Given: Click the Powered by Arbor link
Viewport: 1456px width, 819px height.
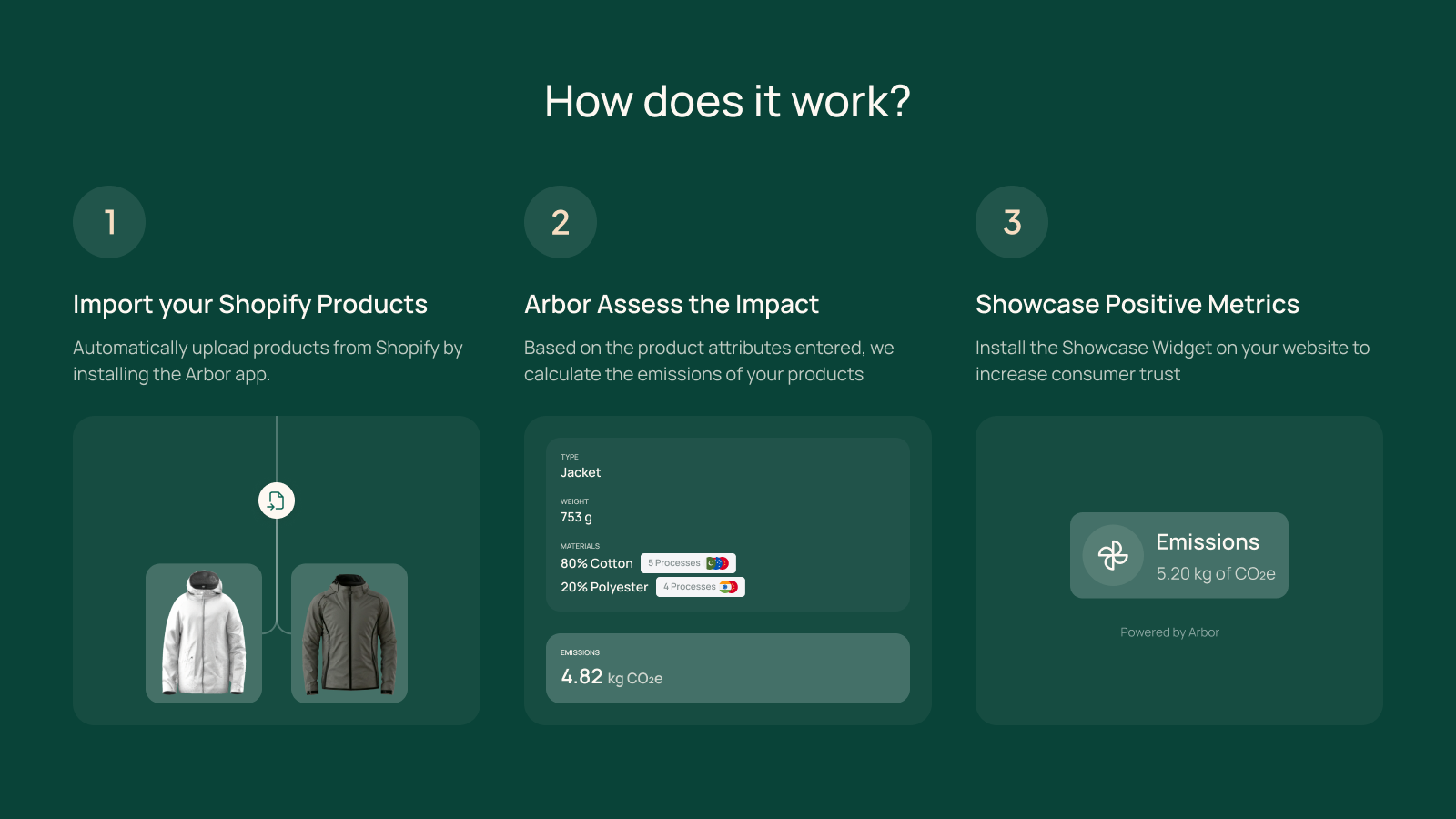Looking at the screenshot, I should 1169,632.
